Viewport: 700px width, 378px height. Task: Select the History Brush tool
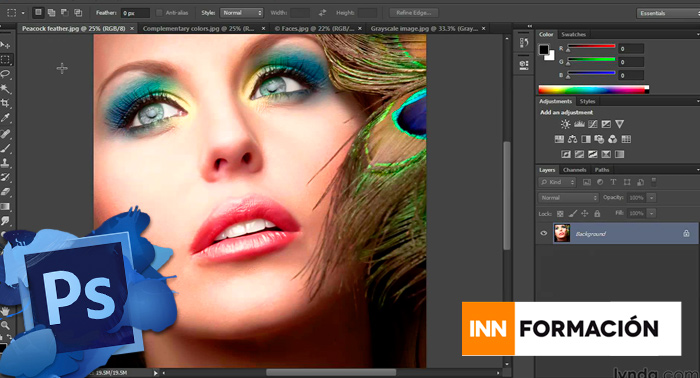(5, 177)
